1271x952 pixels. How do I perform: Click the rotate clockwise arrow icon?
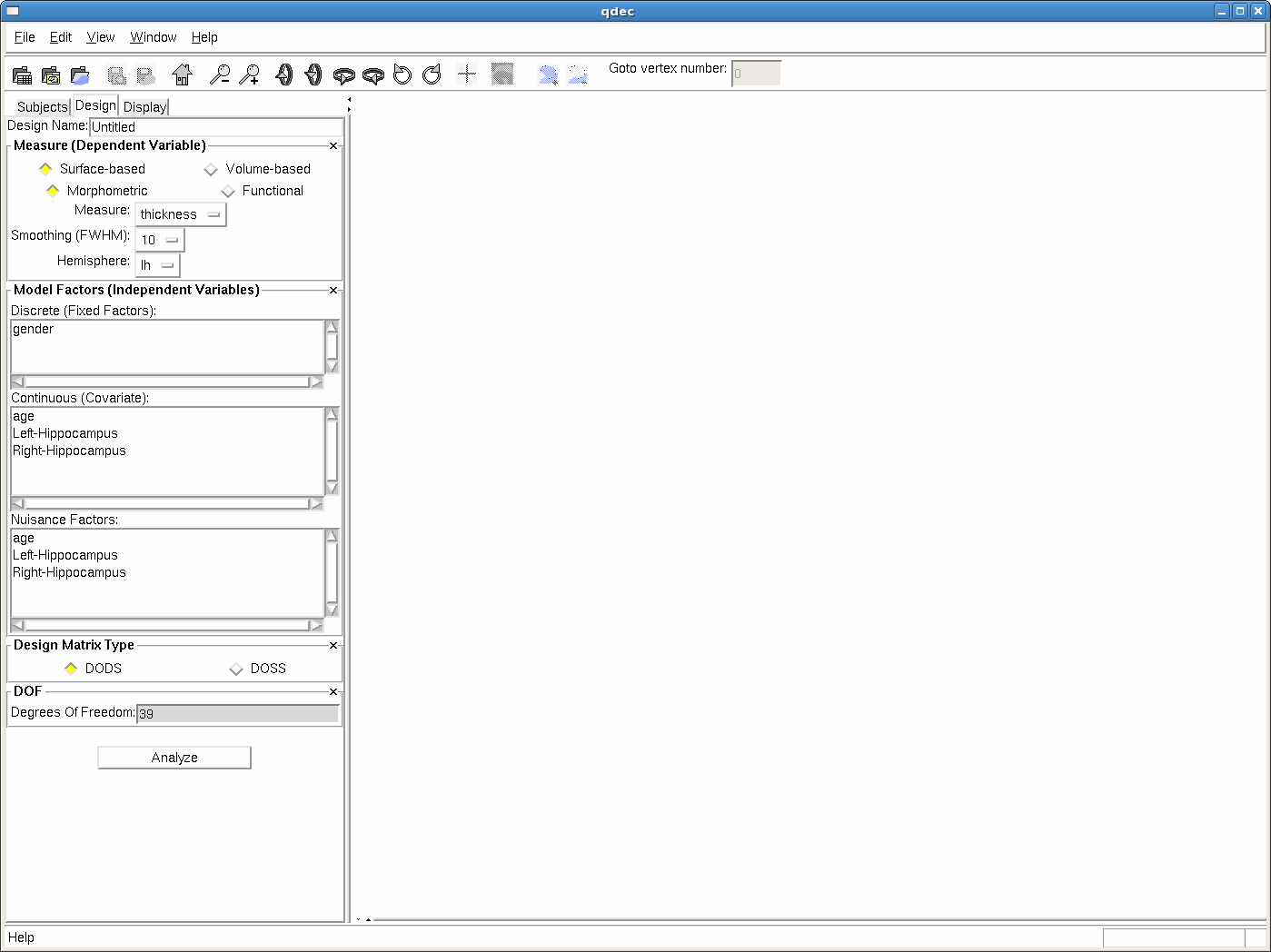[432, 74]
